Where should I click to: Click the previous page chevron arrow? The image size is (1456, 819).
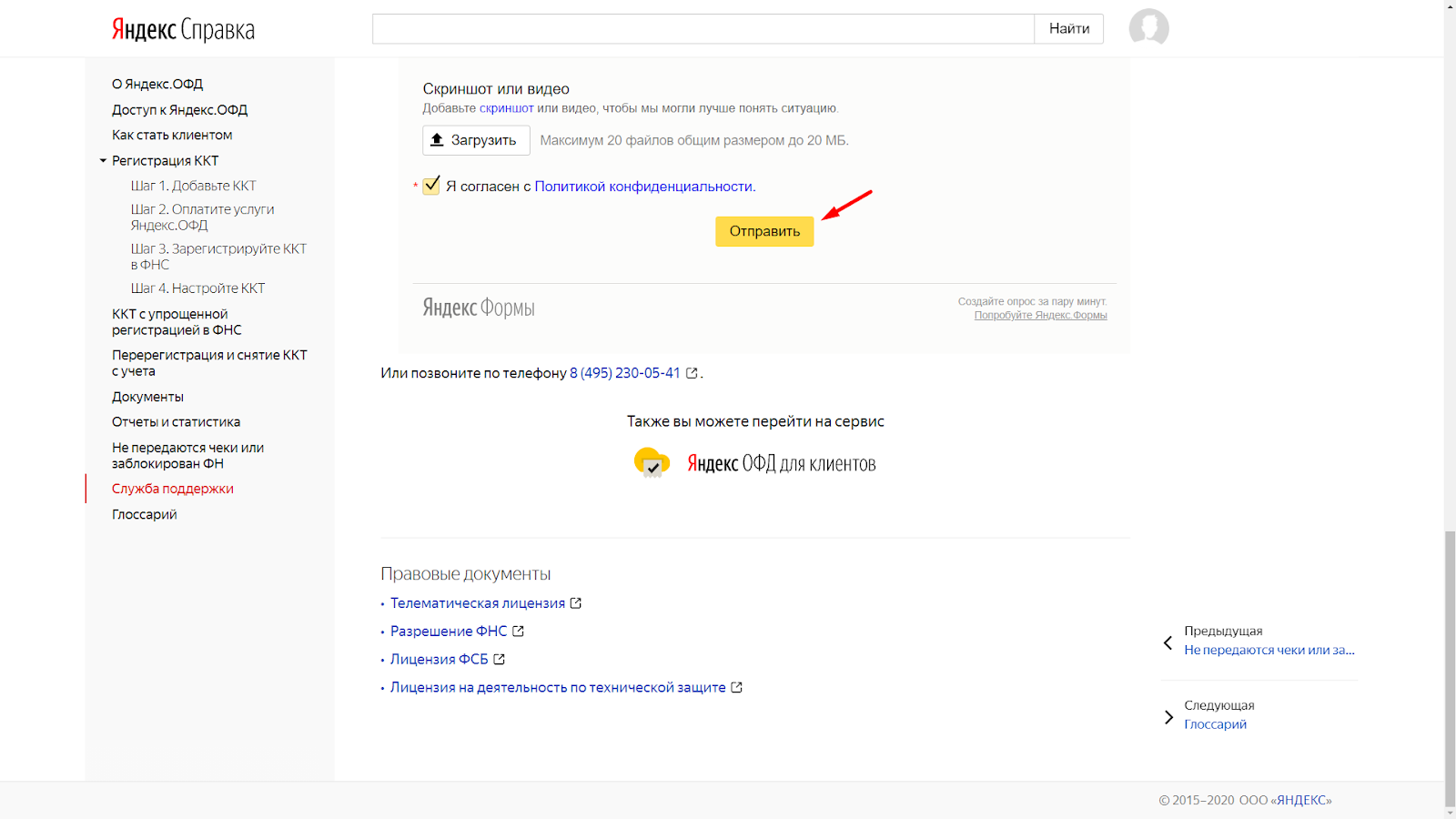click(x=1168, y=642)
